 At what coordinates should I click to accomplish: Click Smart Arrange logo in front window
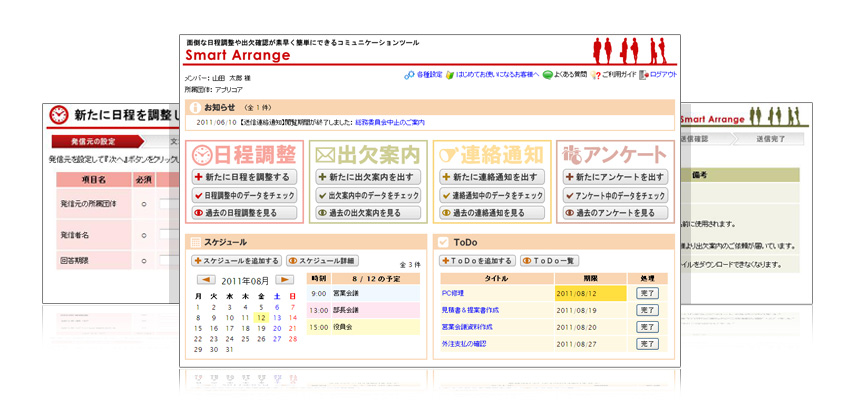pyautogui.click(x=237, y=55)
